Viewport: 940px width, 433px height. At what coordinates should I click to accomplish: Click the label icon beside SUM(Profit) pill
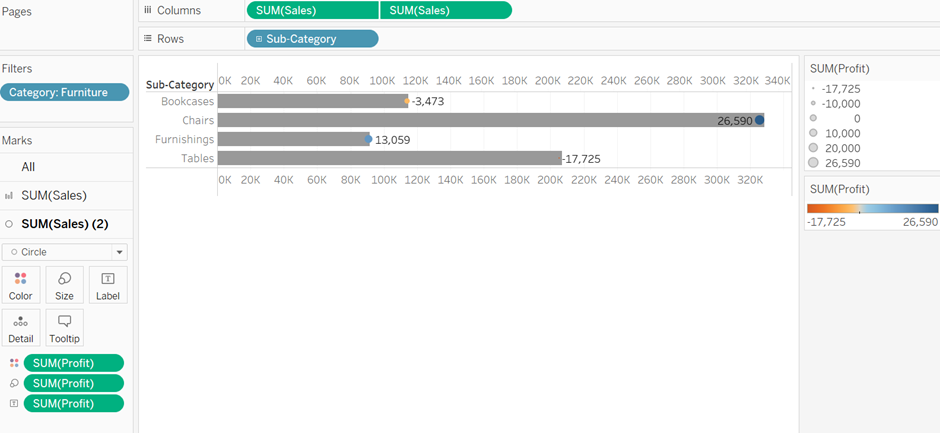pos(14,403)
